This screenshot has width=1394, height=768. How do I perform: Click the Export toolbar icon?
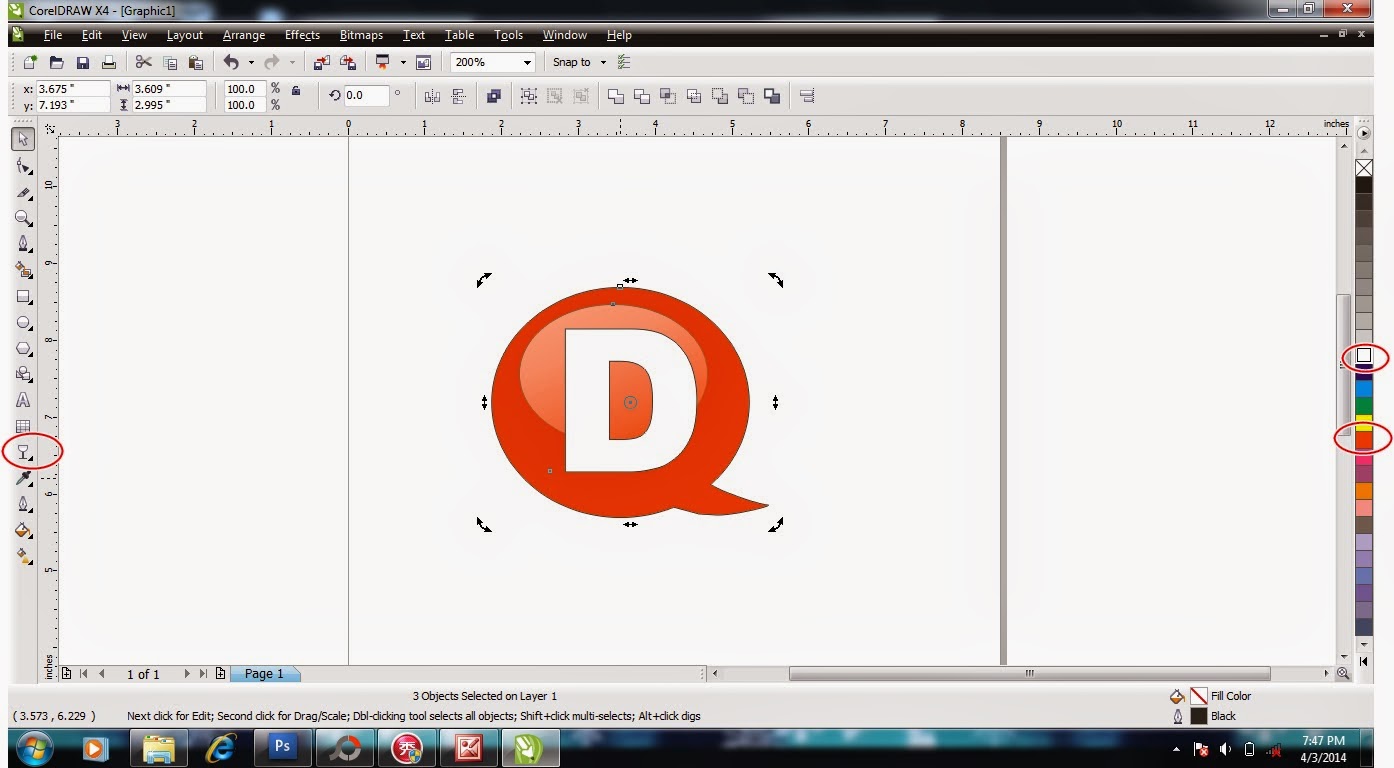[347, 62]
